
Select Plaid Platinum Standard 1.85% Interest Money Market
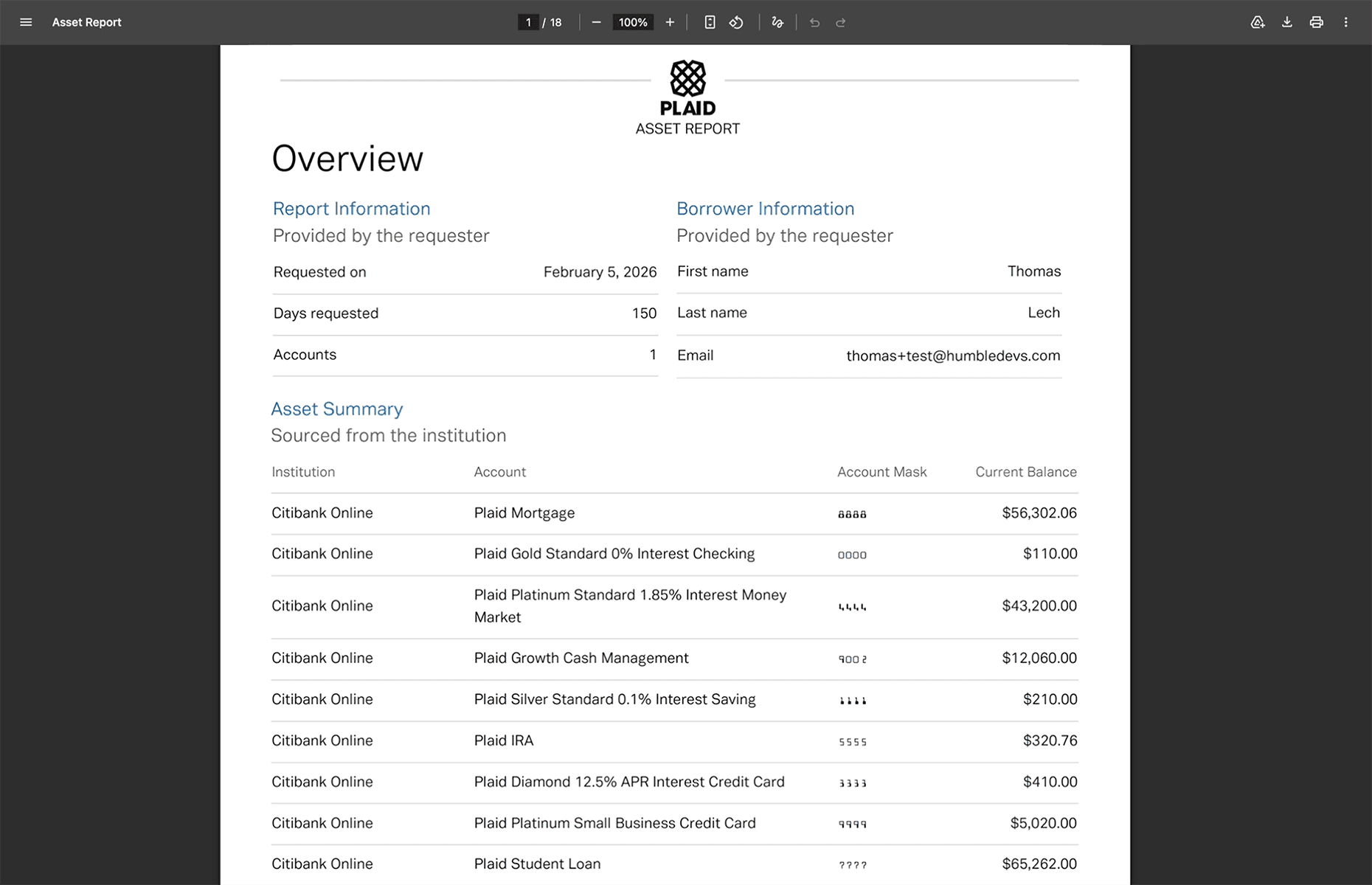630,606
